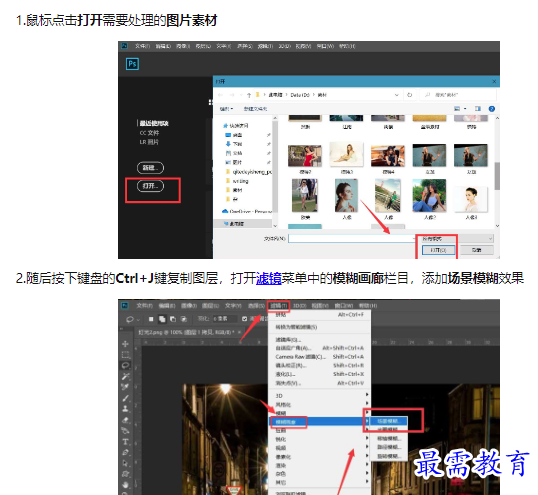Click the subtract from selection icon
This screenshot has height=495, width=538.
[173, 319]
